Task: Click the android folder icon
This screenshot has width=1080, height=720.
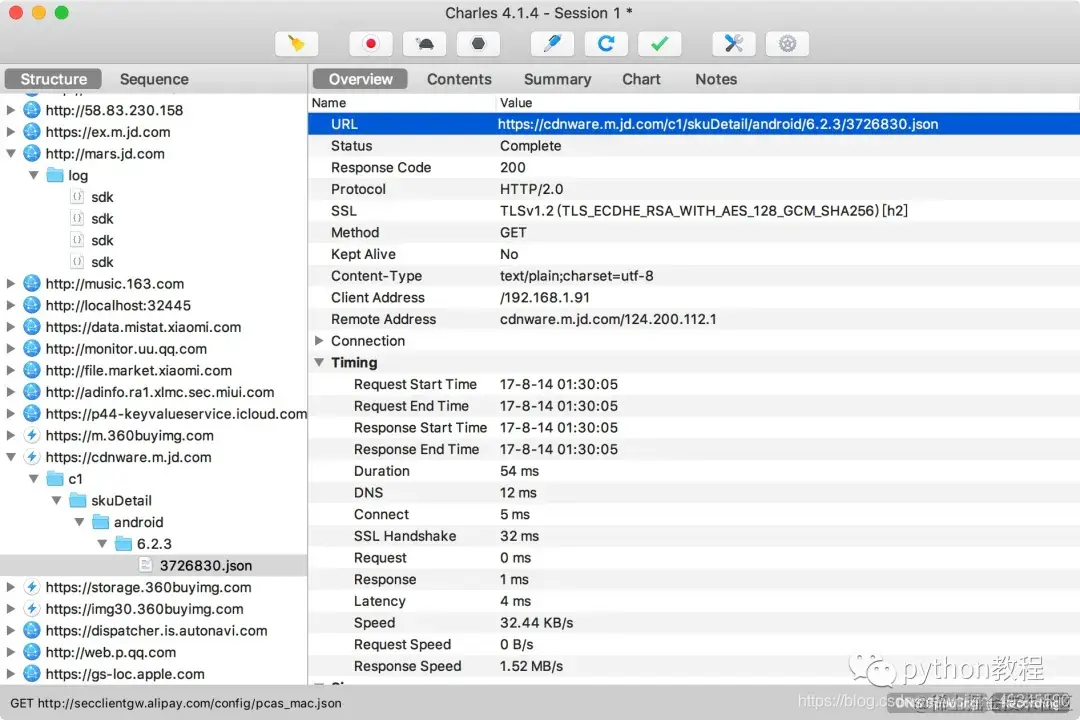Action: click(101, 522)
